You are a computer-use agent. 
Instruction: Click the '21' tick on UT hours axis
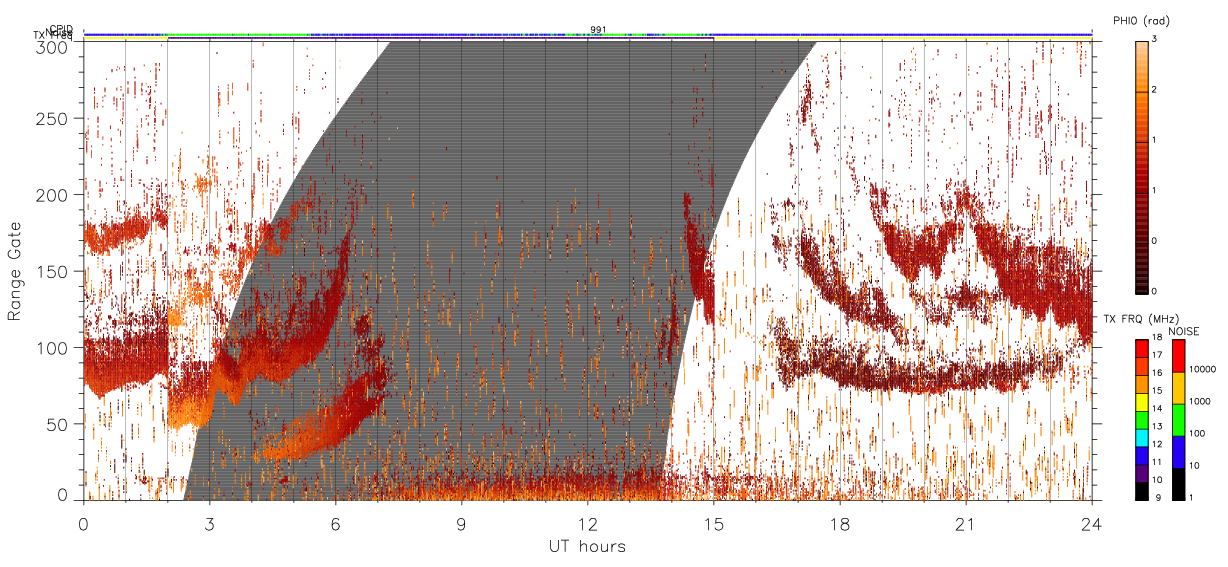coord(966,523)
